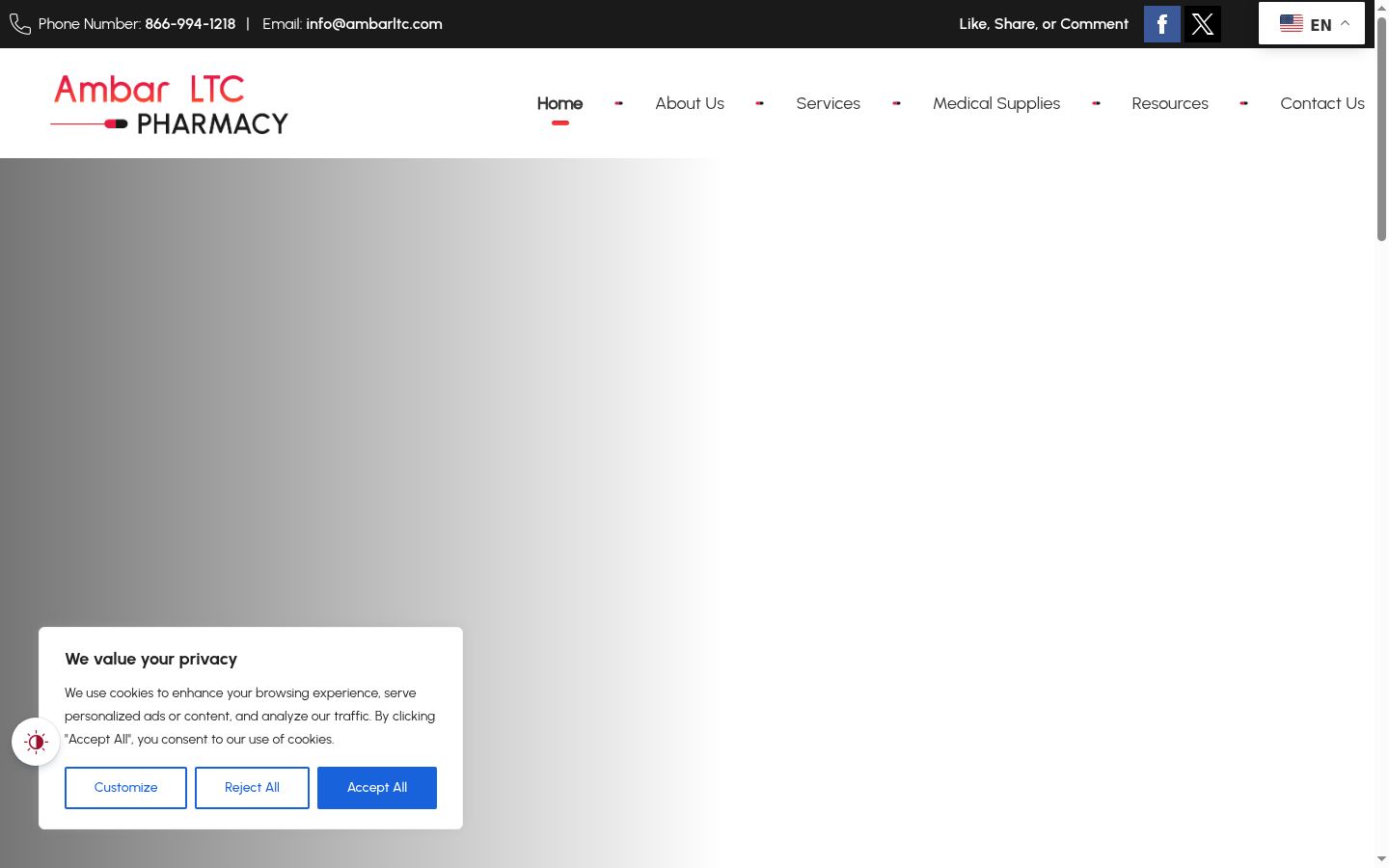Go to the Home menu item

559,103
